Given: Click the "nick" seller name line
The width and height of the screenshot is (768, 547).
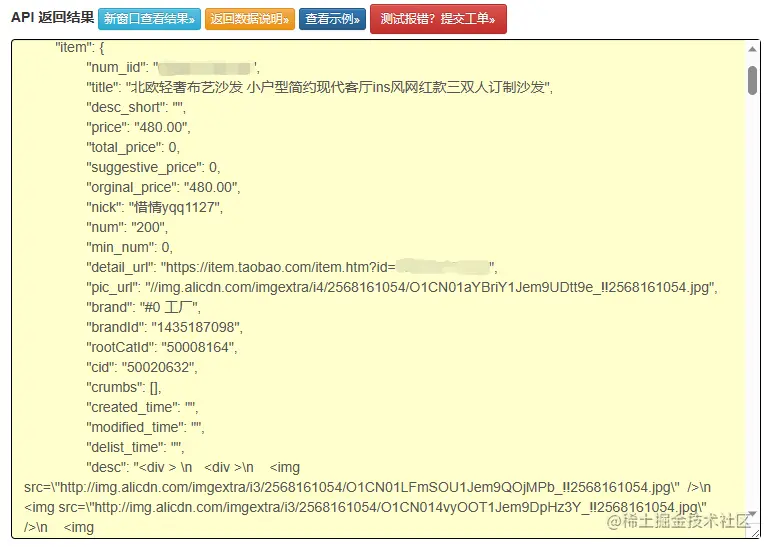Looking at the screenshot, I should coord(154,207).
